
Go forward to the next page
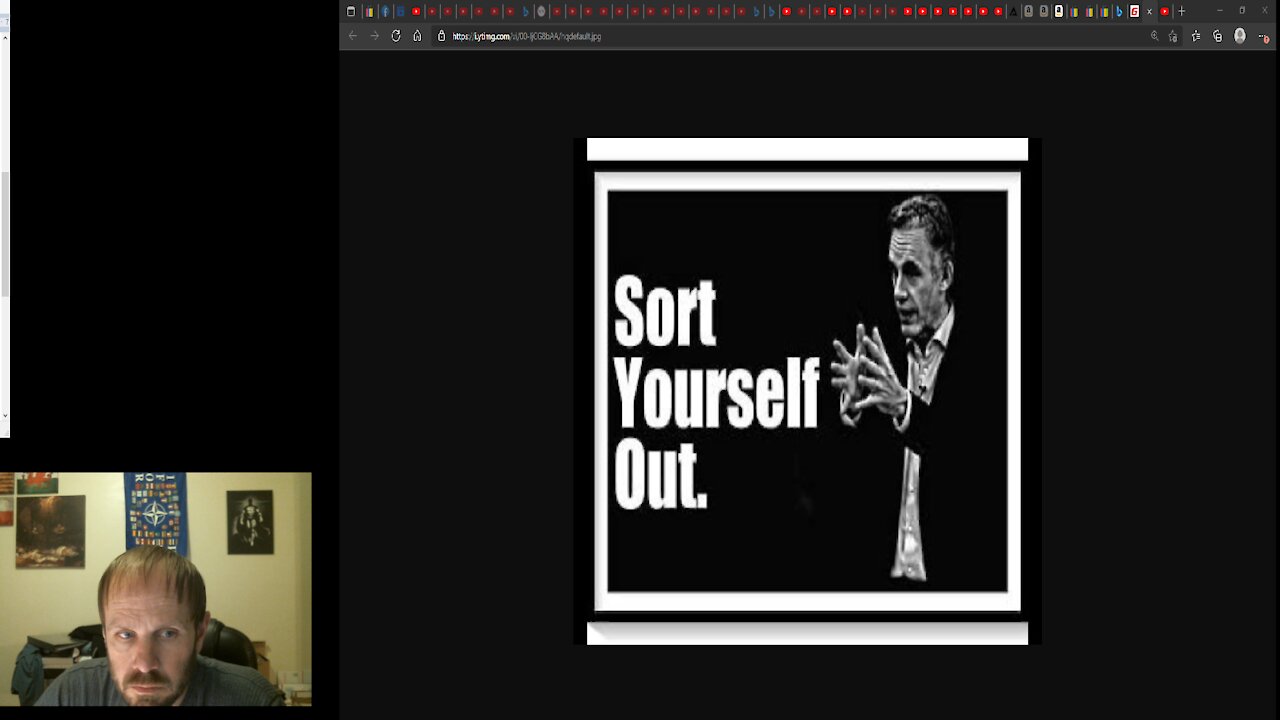coord(374,36)
